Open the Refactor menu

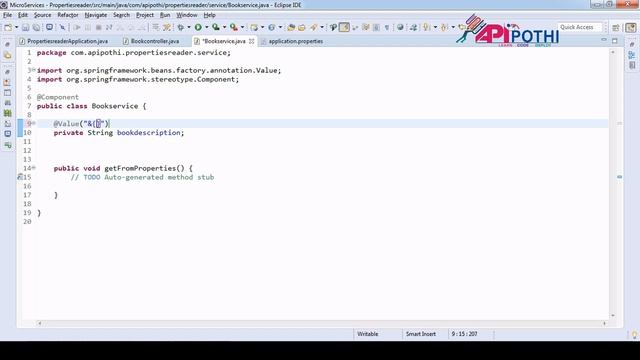[68, 15]
